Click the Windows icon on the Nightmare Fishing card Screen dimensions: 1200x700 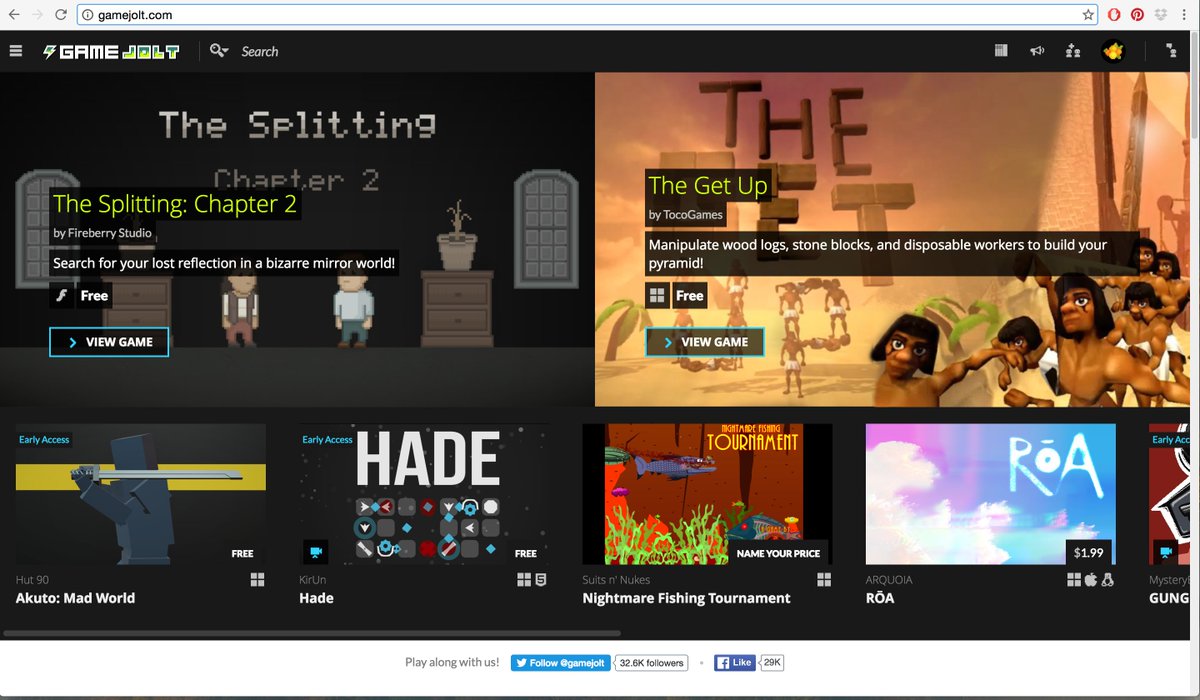tap(824, 580)
